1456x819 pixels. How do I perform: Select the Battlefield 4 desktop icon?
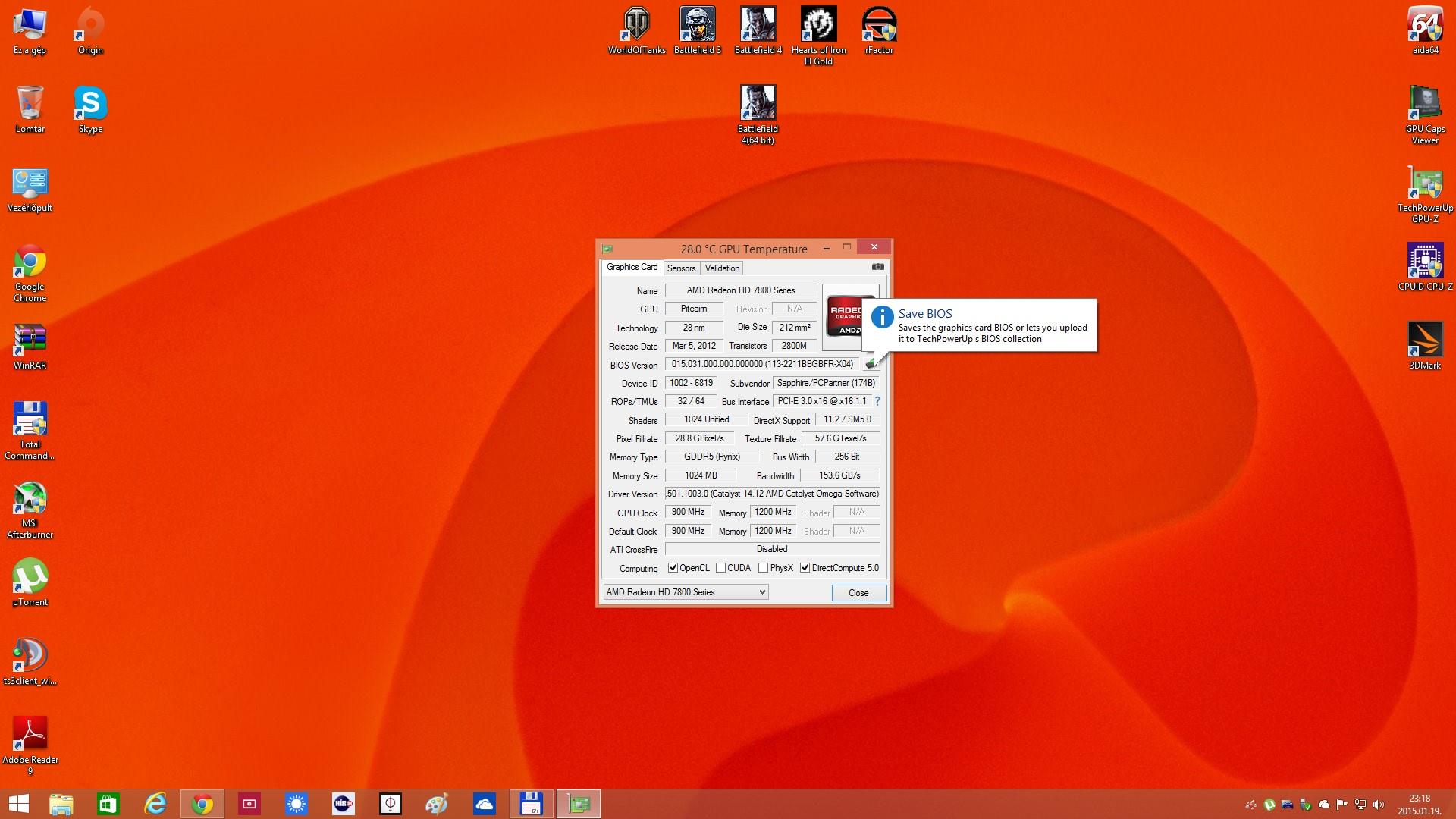758,31
